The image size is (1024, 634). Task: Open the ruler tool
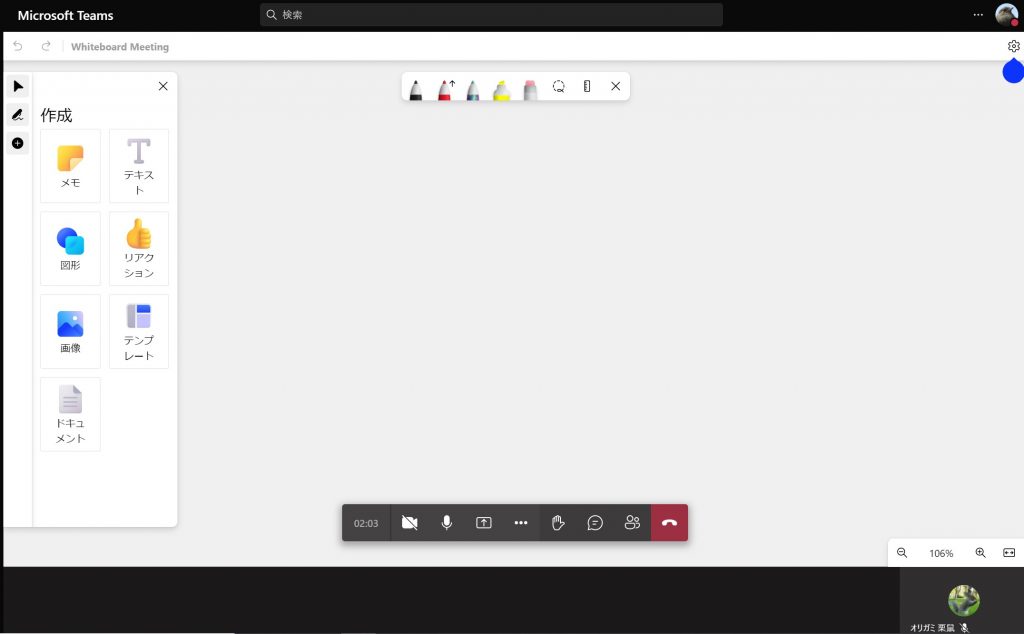tap(587, 87)
